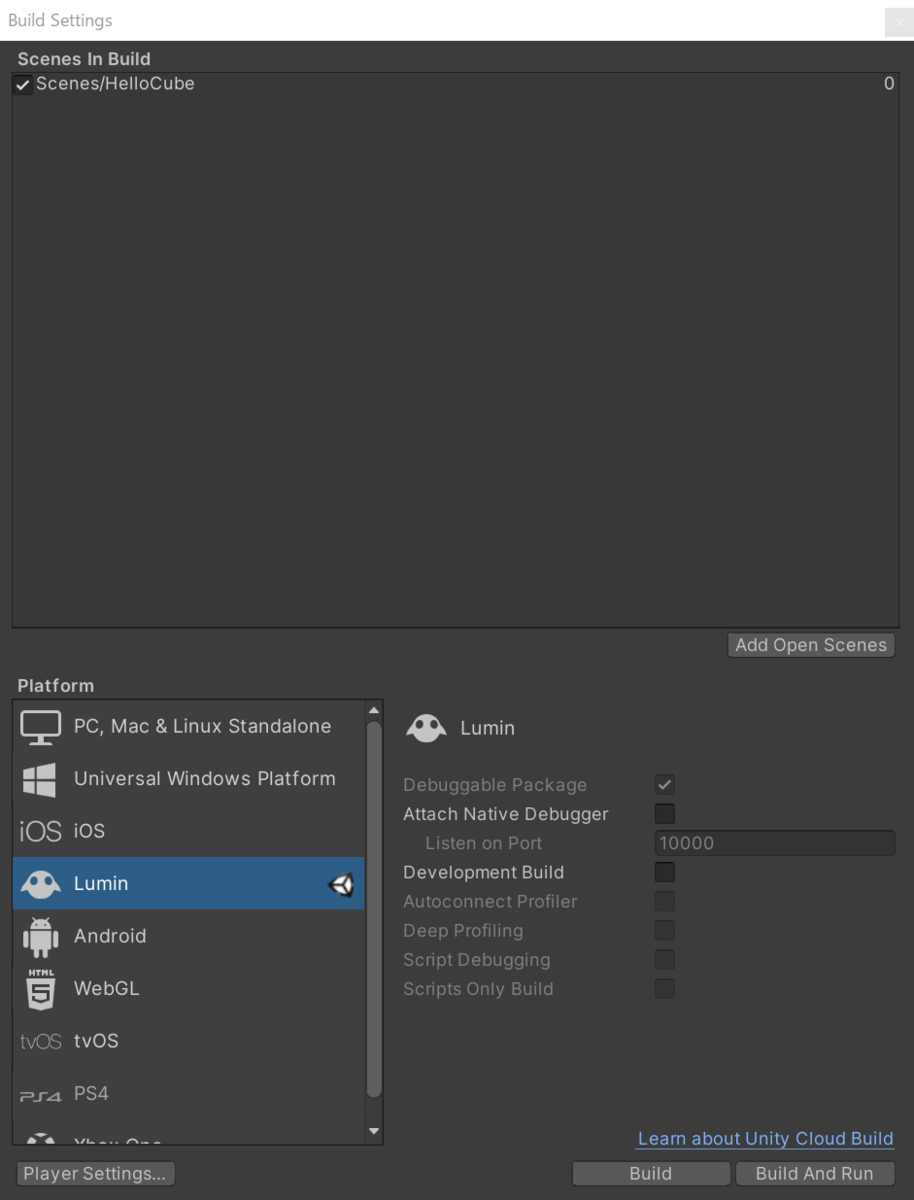Toggle Scenes/HelloCube scene checkbox

click(x=23, y=85)
